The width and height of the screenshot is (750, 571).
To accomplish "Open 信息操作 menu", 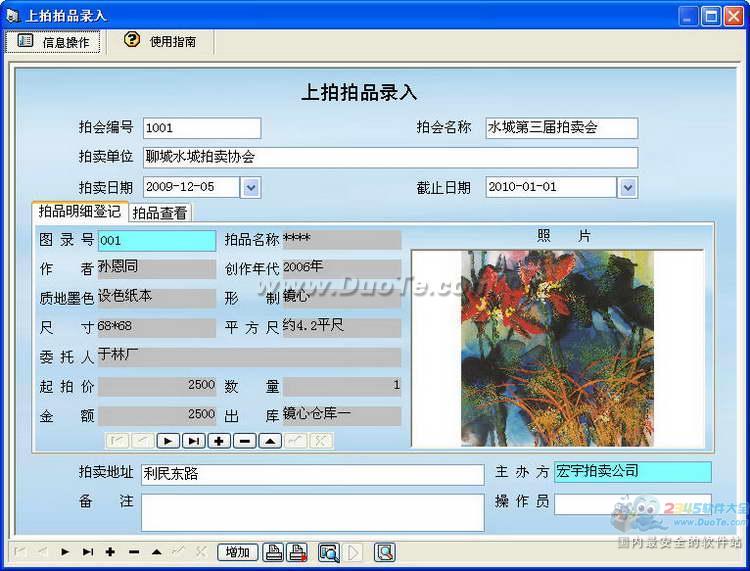I will point(53,42).
